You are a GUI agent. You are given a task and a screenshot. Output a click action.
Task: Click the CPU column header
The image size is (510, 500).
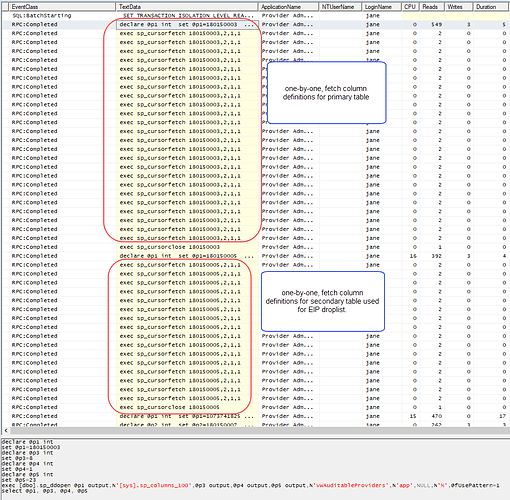tap(410, 7)
